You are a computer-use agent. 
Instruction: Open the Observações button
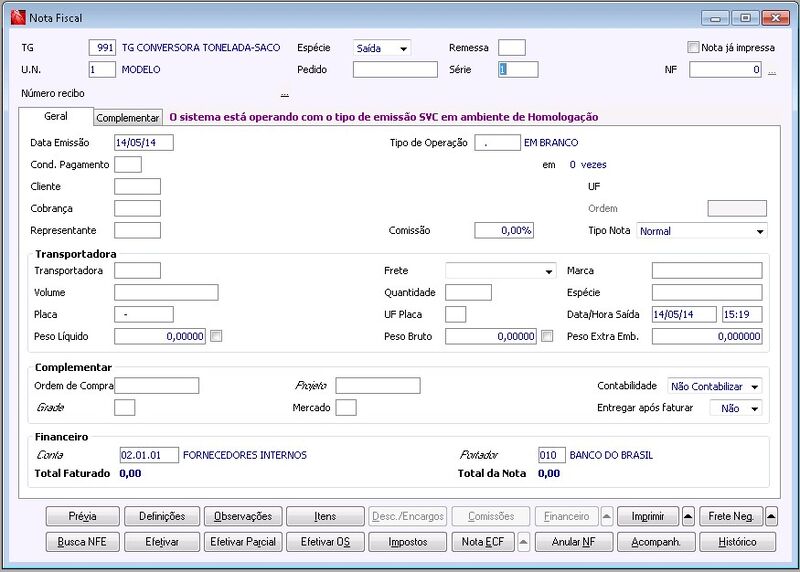pos(243,516)
